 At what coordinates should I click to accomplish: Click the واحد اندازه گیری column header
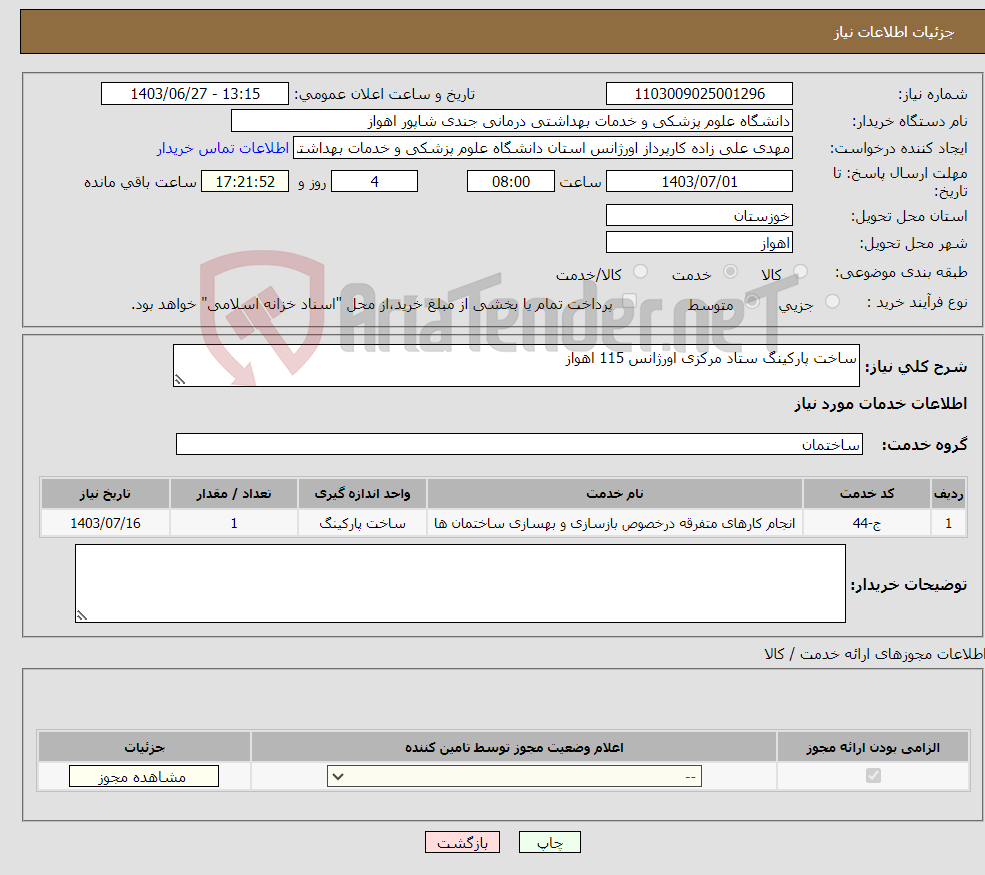pyautogui.click(x=362, y=494)
